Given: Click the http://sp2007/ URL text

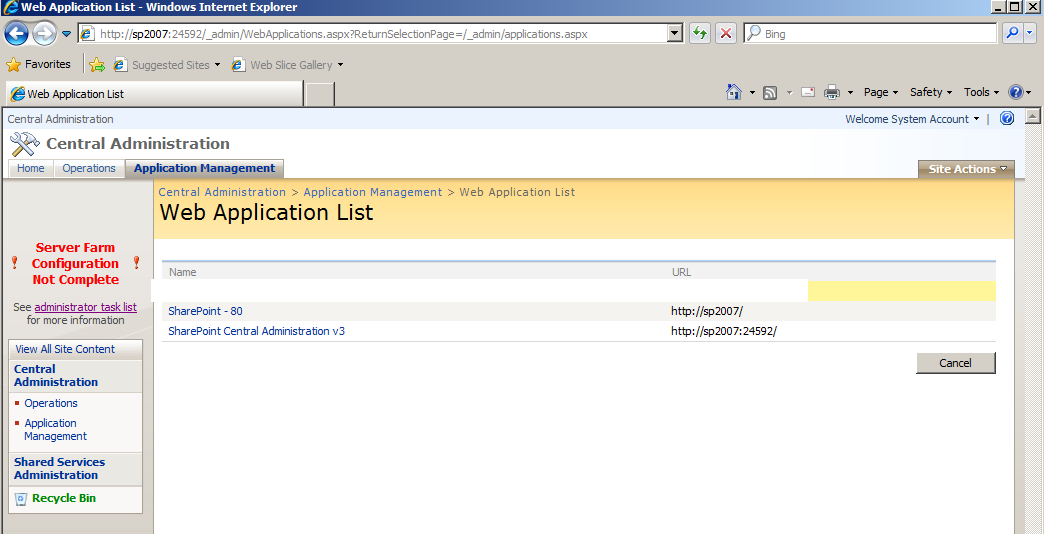Looking at the screenshot, I should point(706,311).
